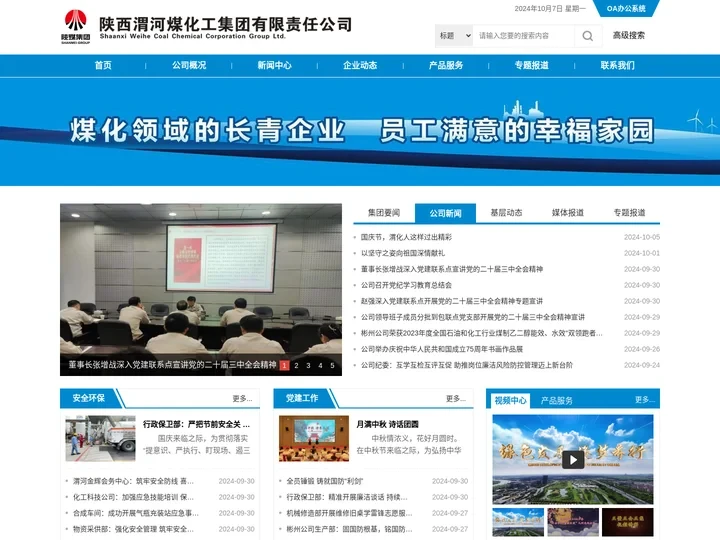Open 全员锤炼 铸就国防“利剑” item
Image resolution: width=720 pixels, height=540 pixels.
(x=325, y=481)
